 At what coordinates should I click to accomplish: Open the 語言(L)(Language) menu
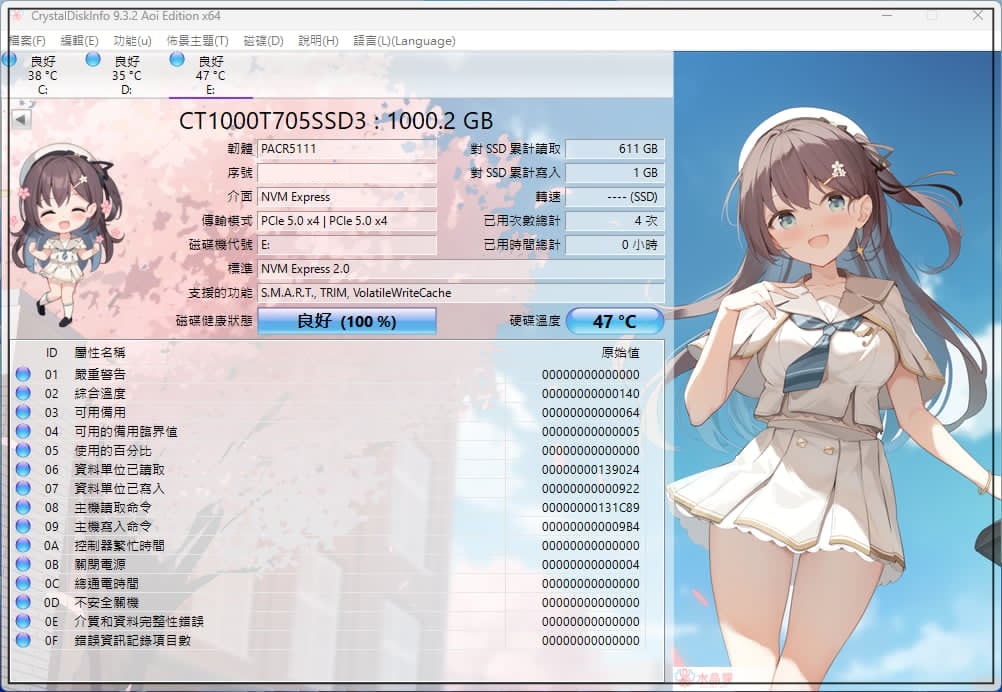point(405,41)
